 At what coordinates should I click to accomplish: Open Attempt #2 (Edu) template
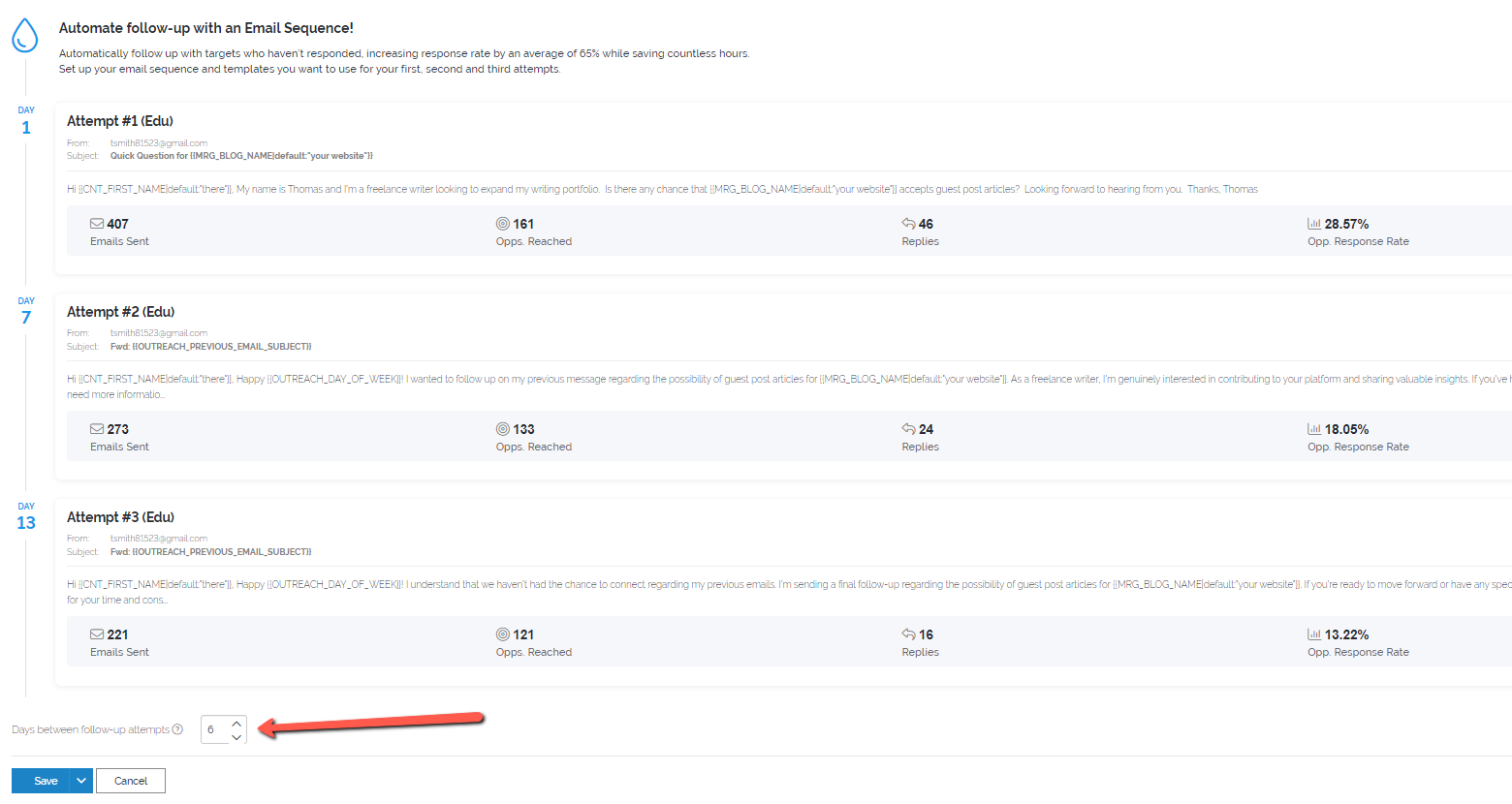121,312
